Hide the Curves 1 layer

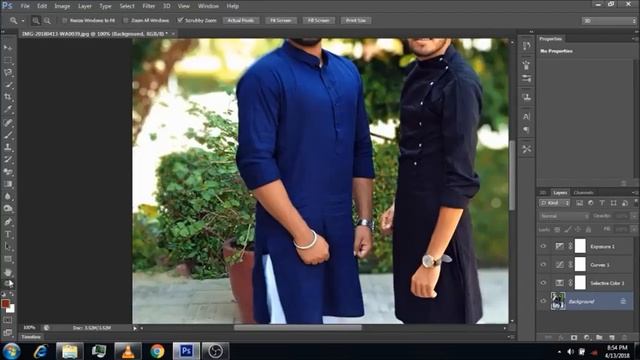[x=543, y=264]
